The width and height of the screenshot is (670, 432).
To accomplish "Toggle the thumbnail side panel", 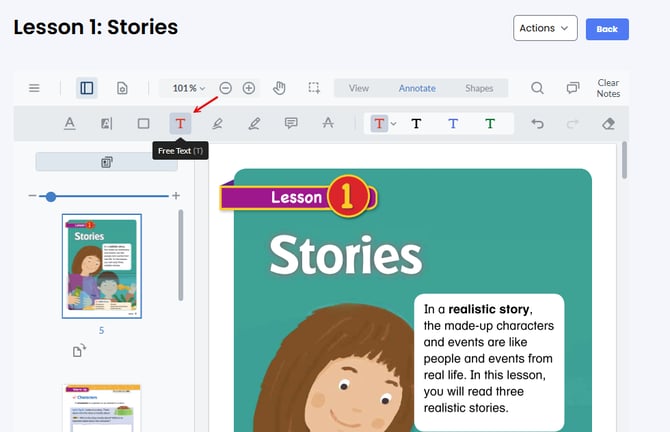I will (87, 88).
